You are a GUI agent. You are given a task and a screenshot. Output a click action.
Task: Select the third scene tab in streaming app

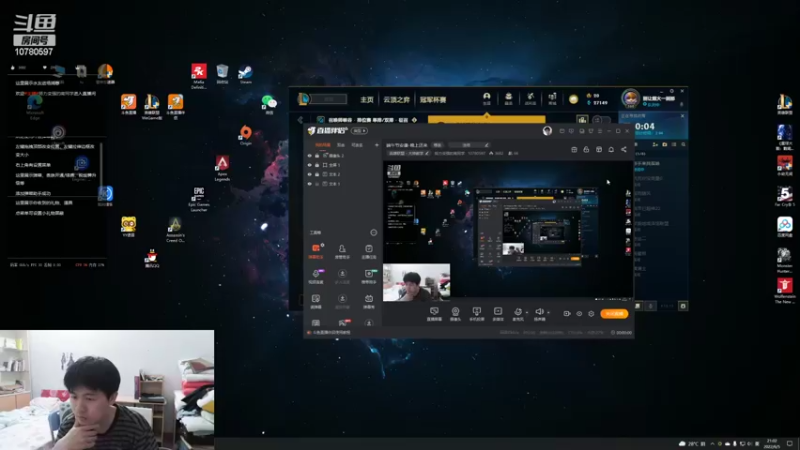point(357,145)
